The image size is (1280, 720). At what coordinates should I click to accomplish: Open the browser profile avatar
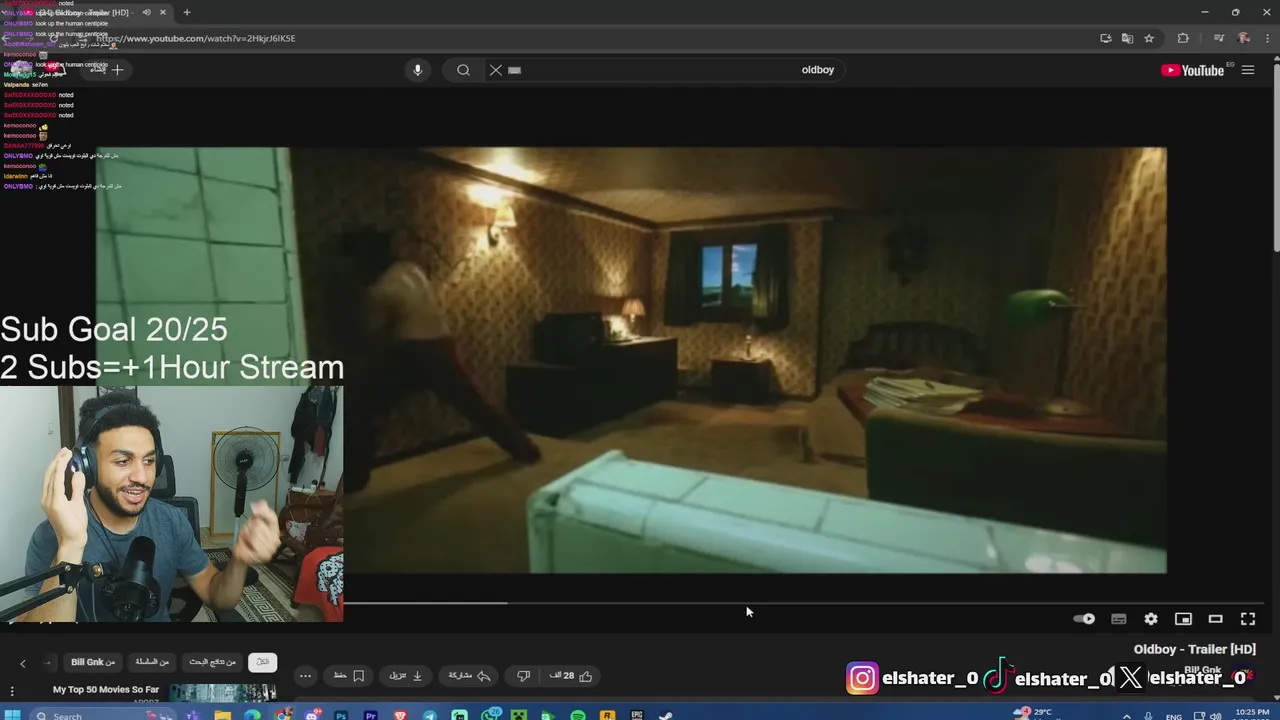tap(1243, 38)
